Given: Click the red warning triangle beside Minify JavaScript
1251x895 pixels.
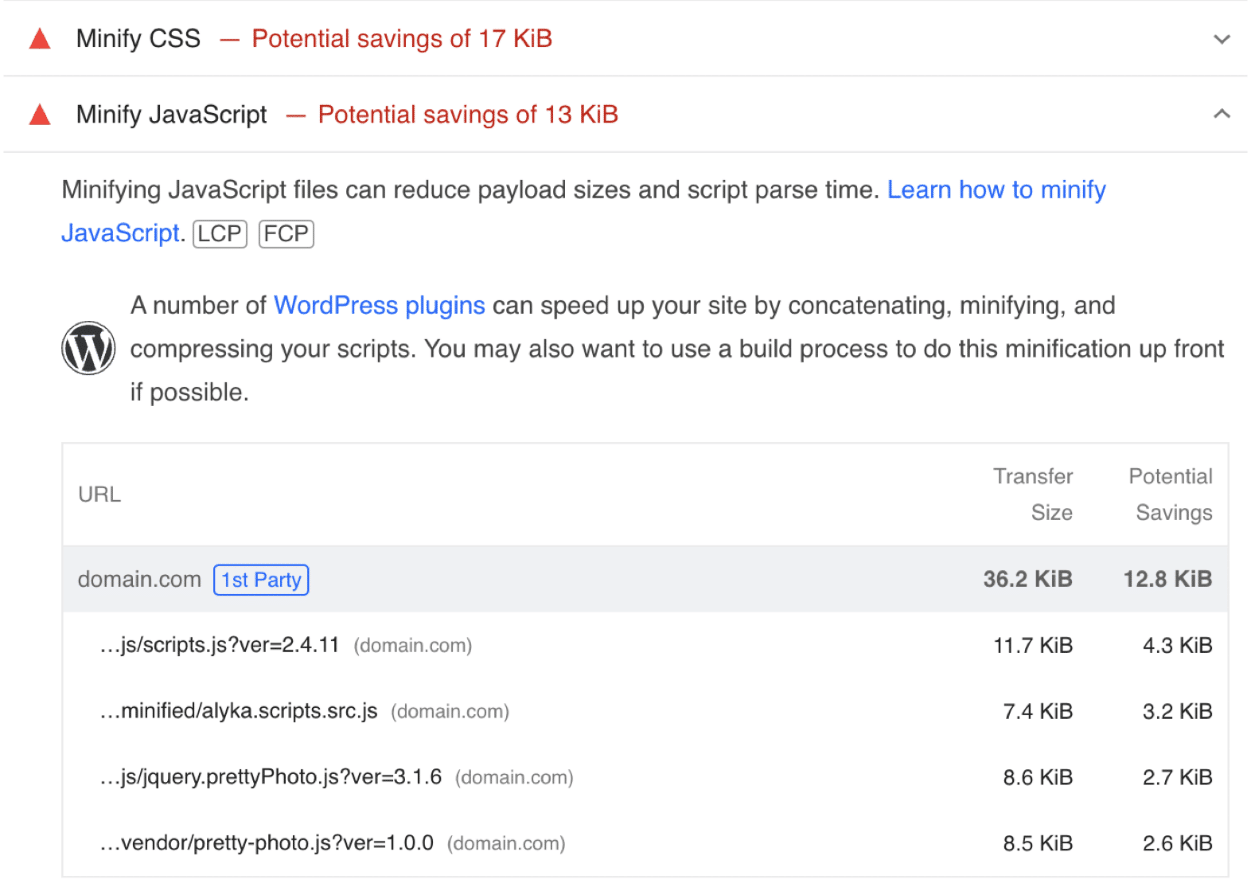Looking at the screenshot, I should 39,114.
